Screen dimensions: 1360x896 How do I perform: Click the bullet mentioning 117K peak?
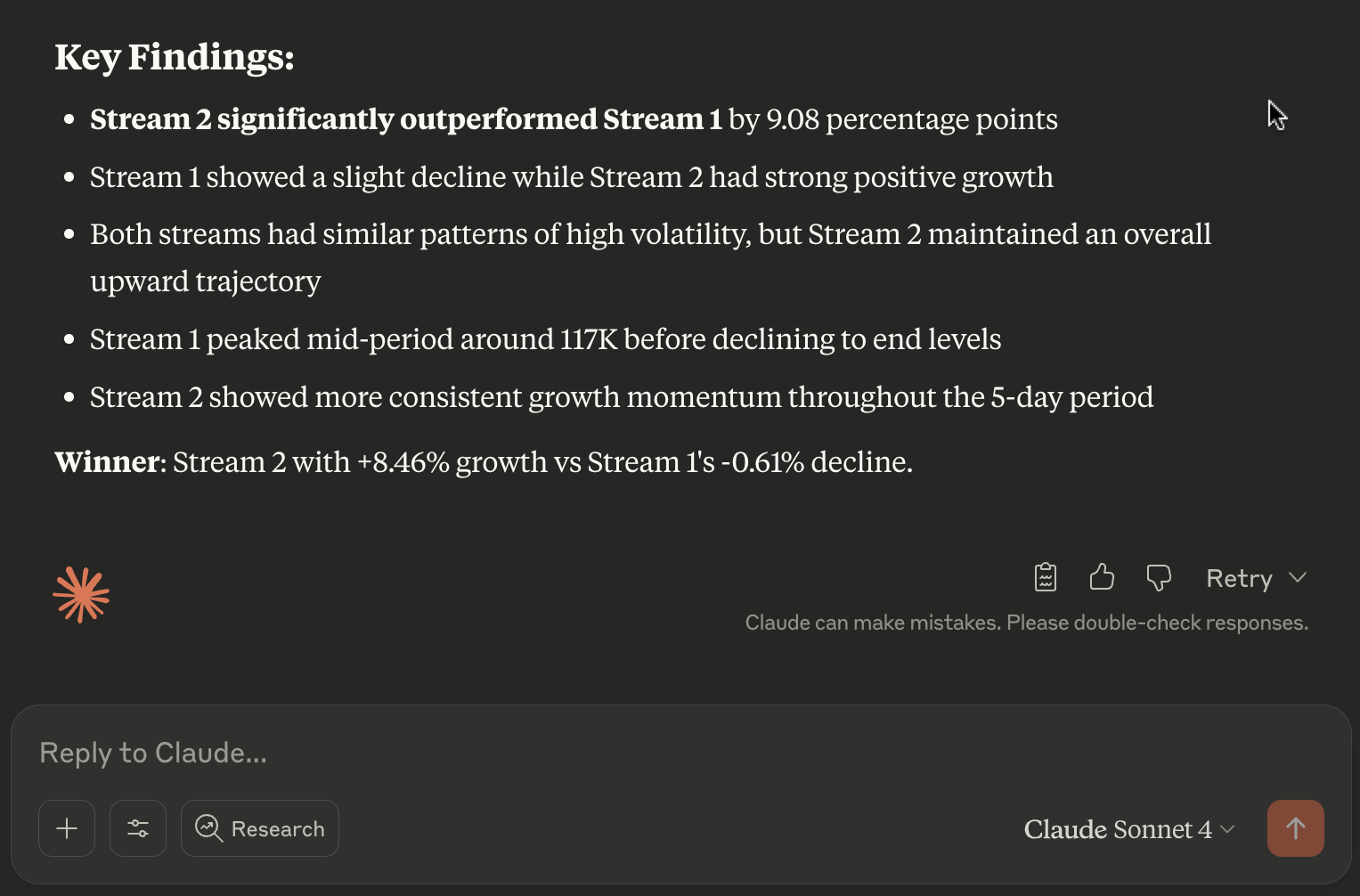pos(545,339)
